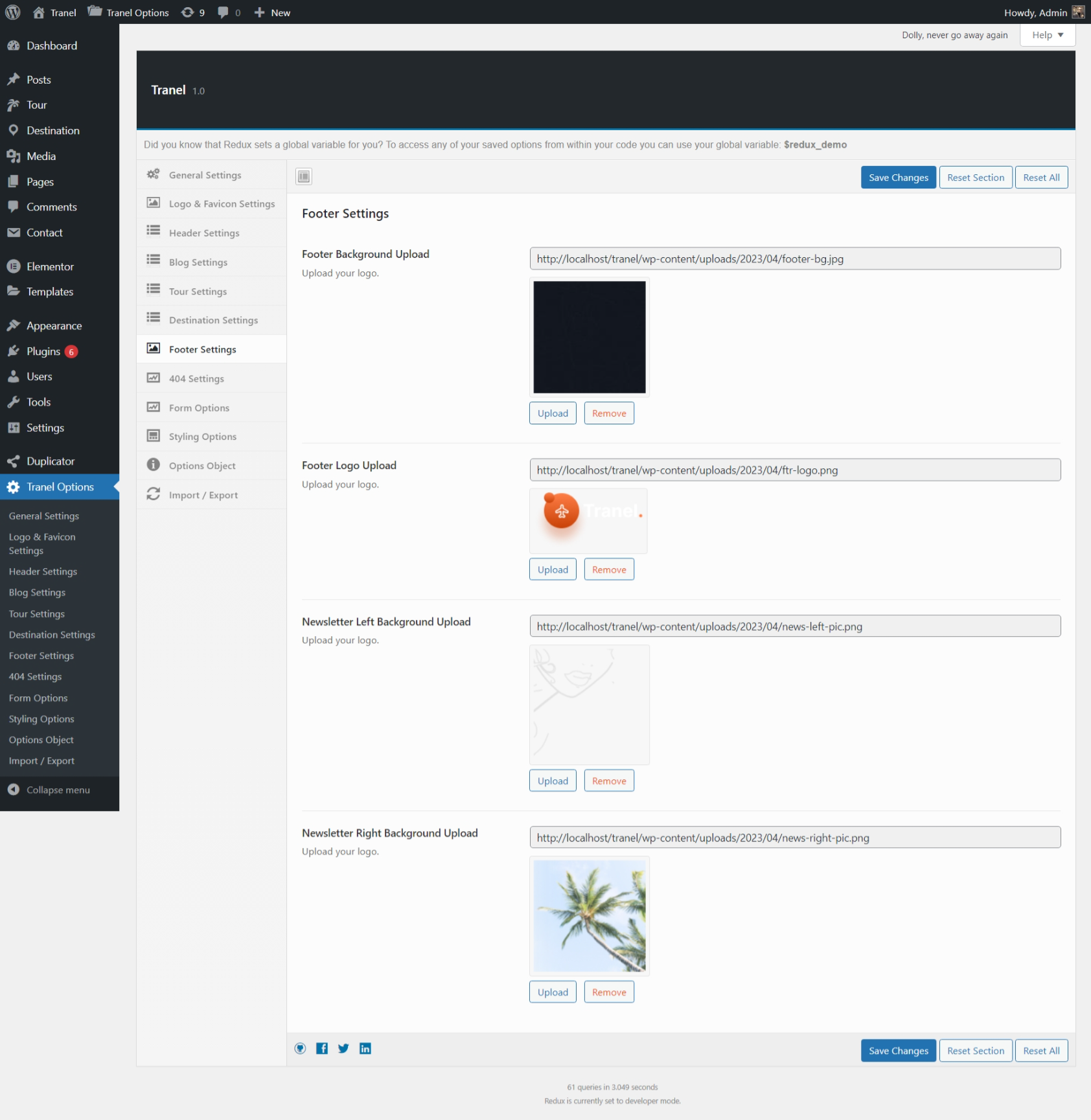
Task: Toggle the expand-all sections icon in toolbar
Action: coord(304,176)
